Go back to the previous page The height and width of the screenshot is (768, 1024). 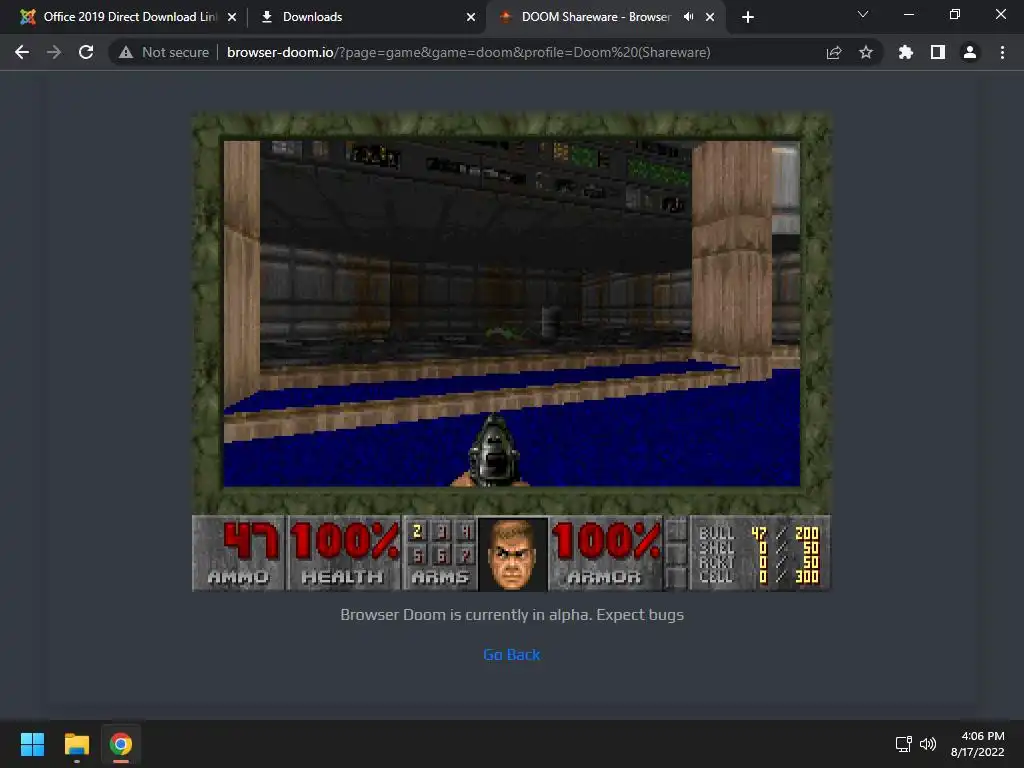pos(22,52)
